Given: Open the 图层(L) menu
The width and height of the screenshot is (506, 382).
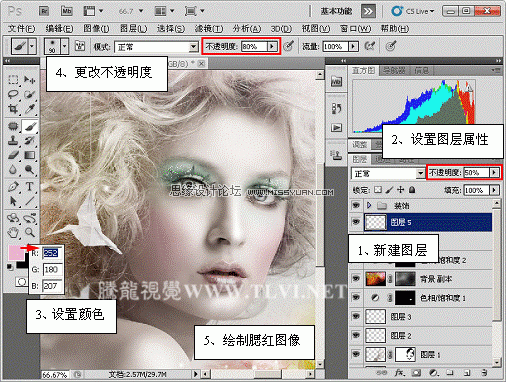Looking at the screenshot, I should [133, 29].
